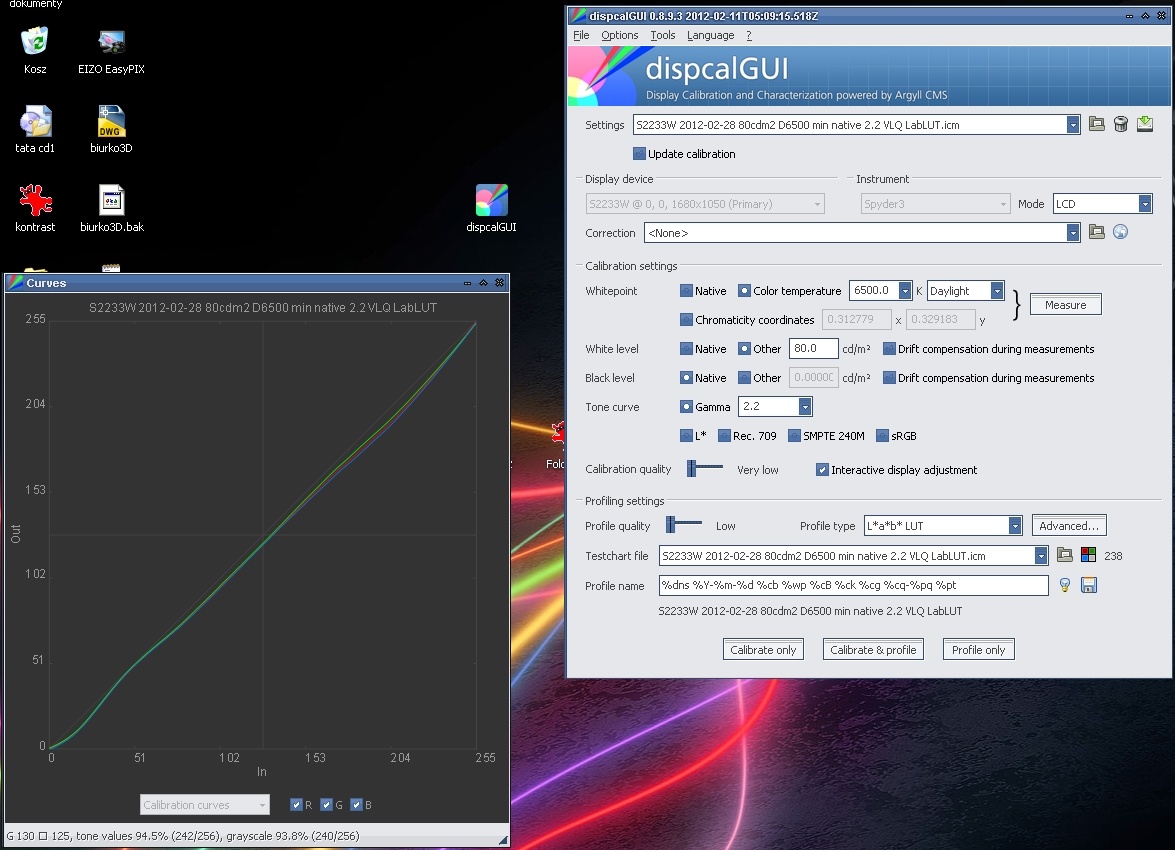Browse for a testchart file folder icon
Image resolution: width=1175 pixels, height=850 pixels.
click(x=1064, y=555)
